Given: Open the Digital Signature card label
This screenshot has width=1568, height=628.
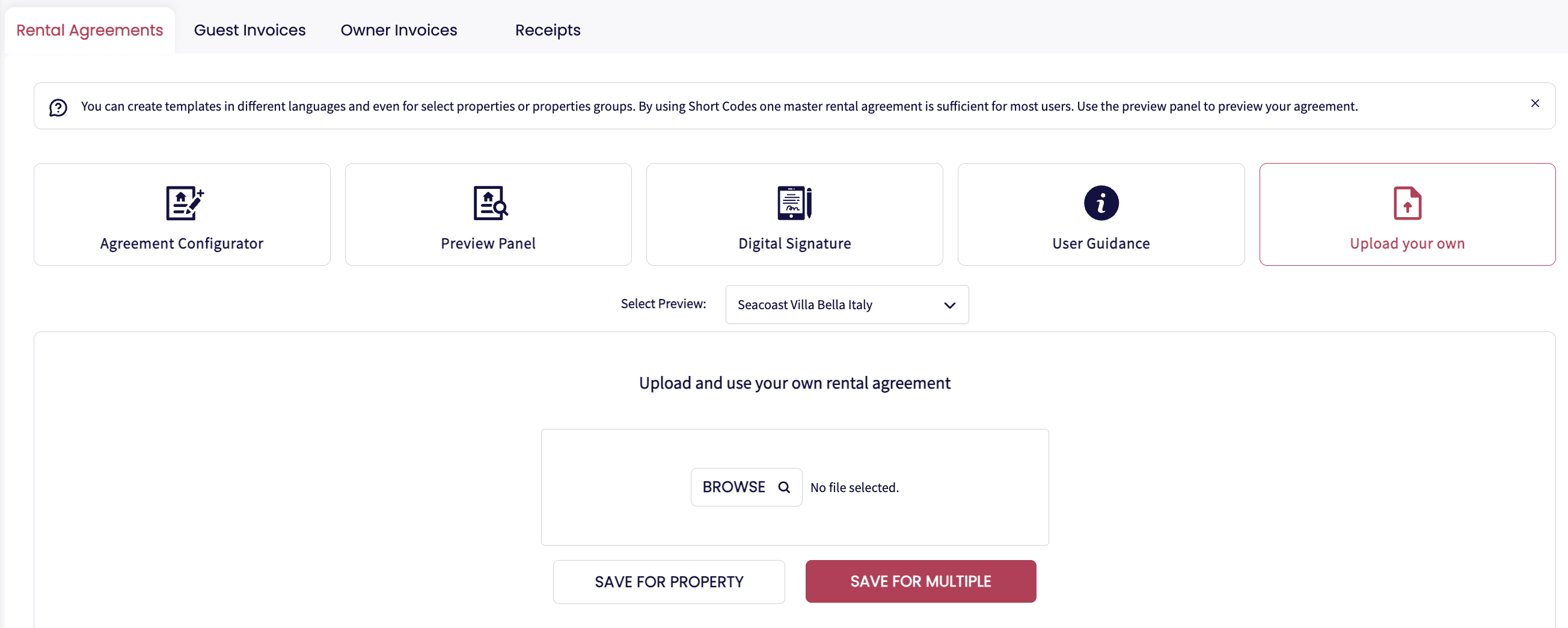Looking at the screenshot, I should [794, 244].
